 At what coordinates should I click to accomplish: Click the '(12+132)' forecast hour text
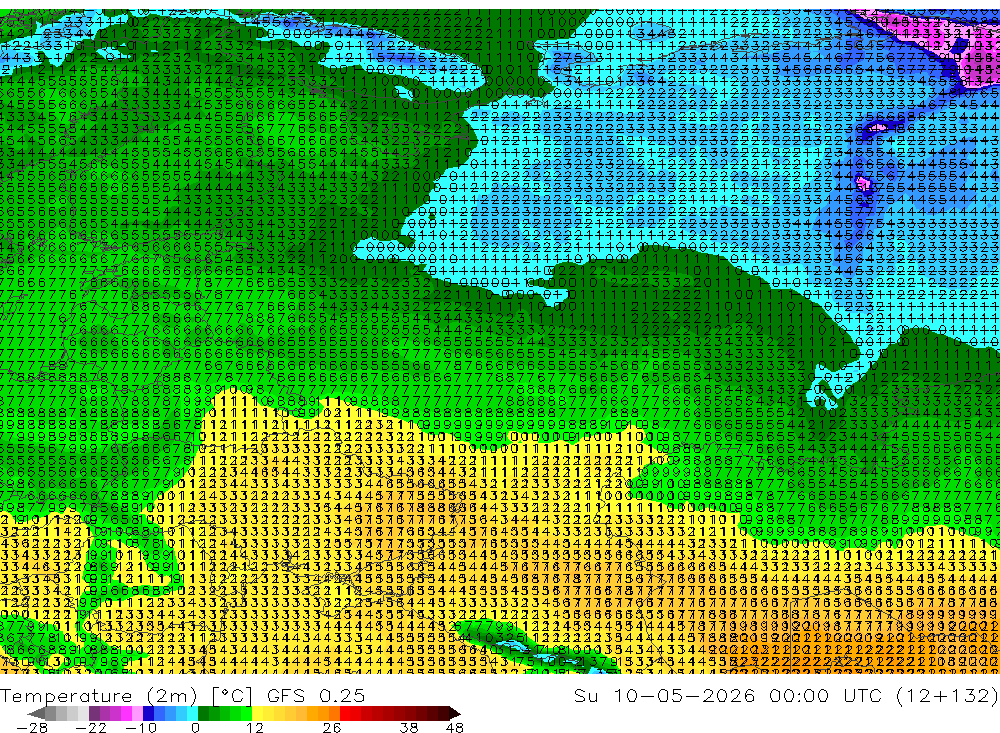point(948,695)
